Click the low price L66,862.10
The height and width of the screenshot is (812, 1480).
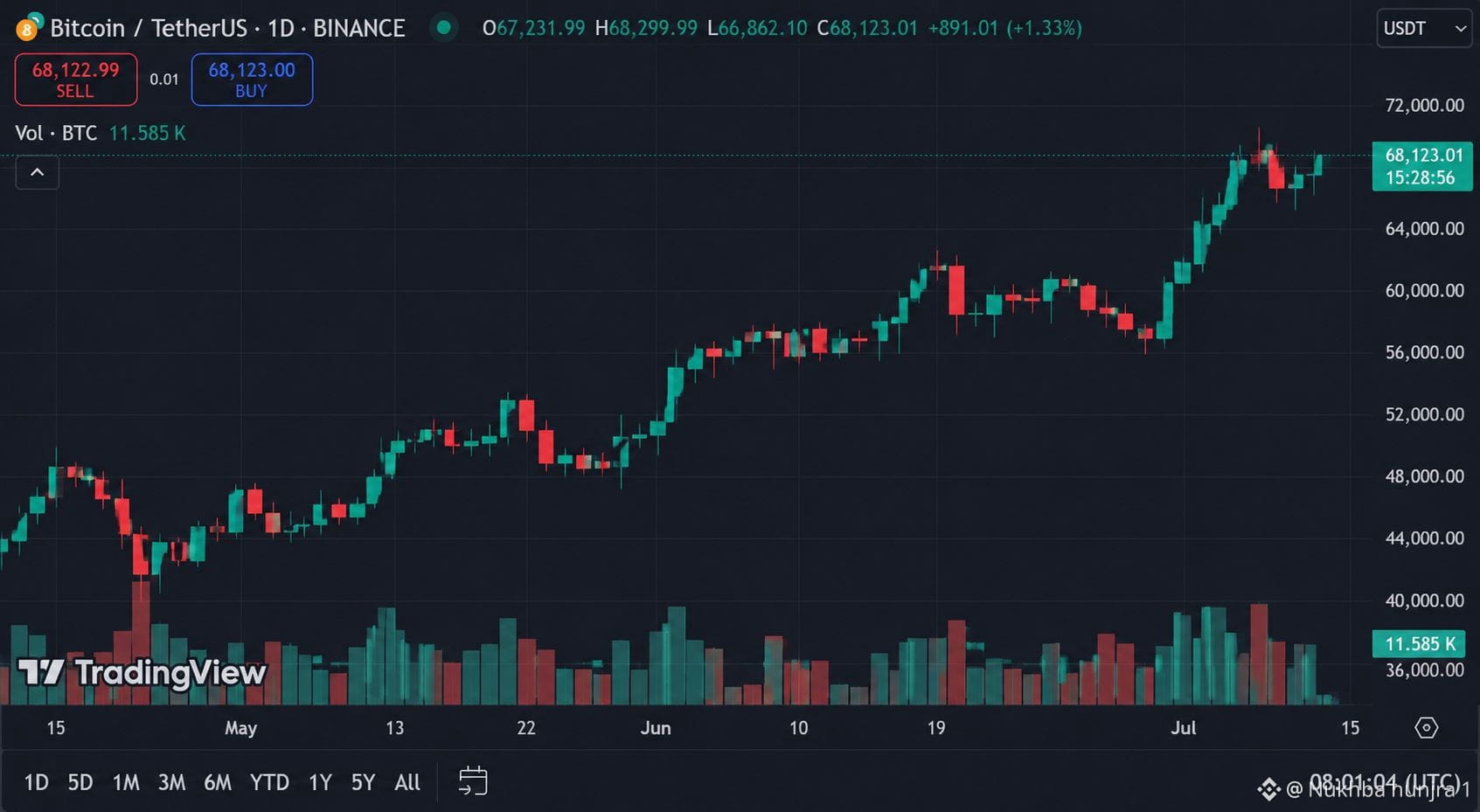coord(757,28)
